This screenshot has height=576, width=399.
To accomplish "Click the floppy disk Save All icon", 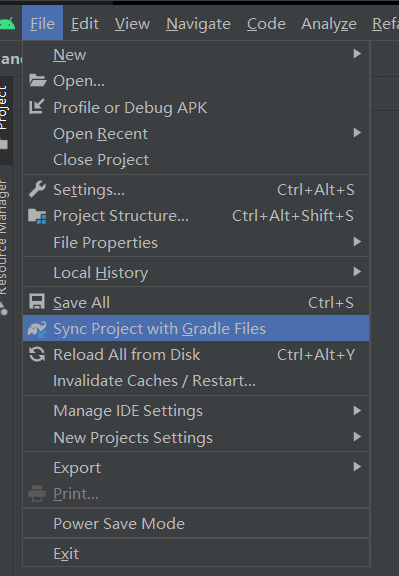I will 37,302.
